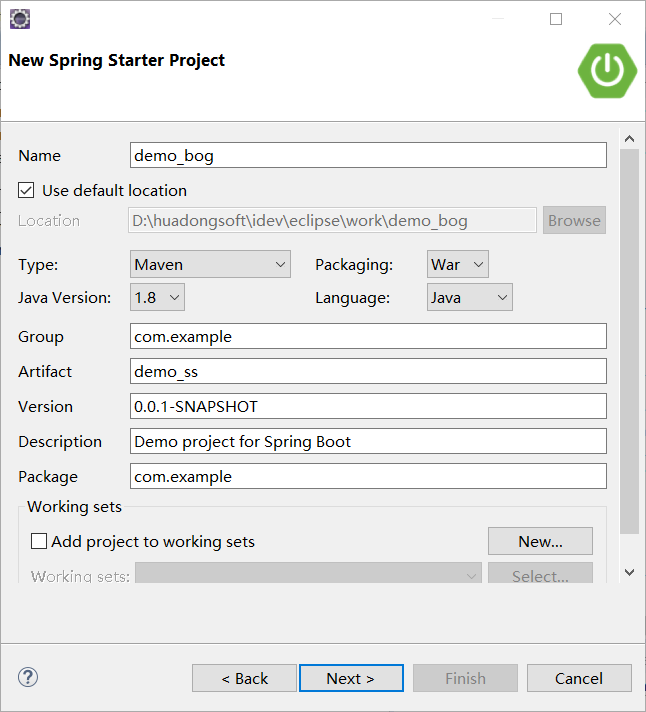This screenshot has width=646, height=712.
Task: Open the Language dropdown showing Java
Action: 469,297
